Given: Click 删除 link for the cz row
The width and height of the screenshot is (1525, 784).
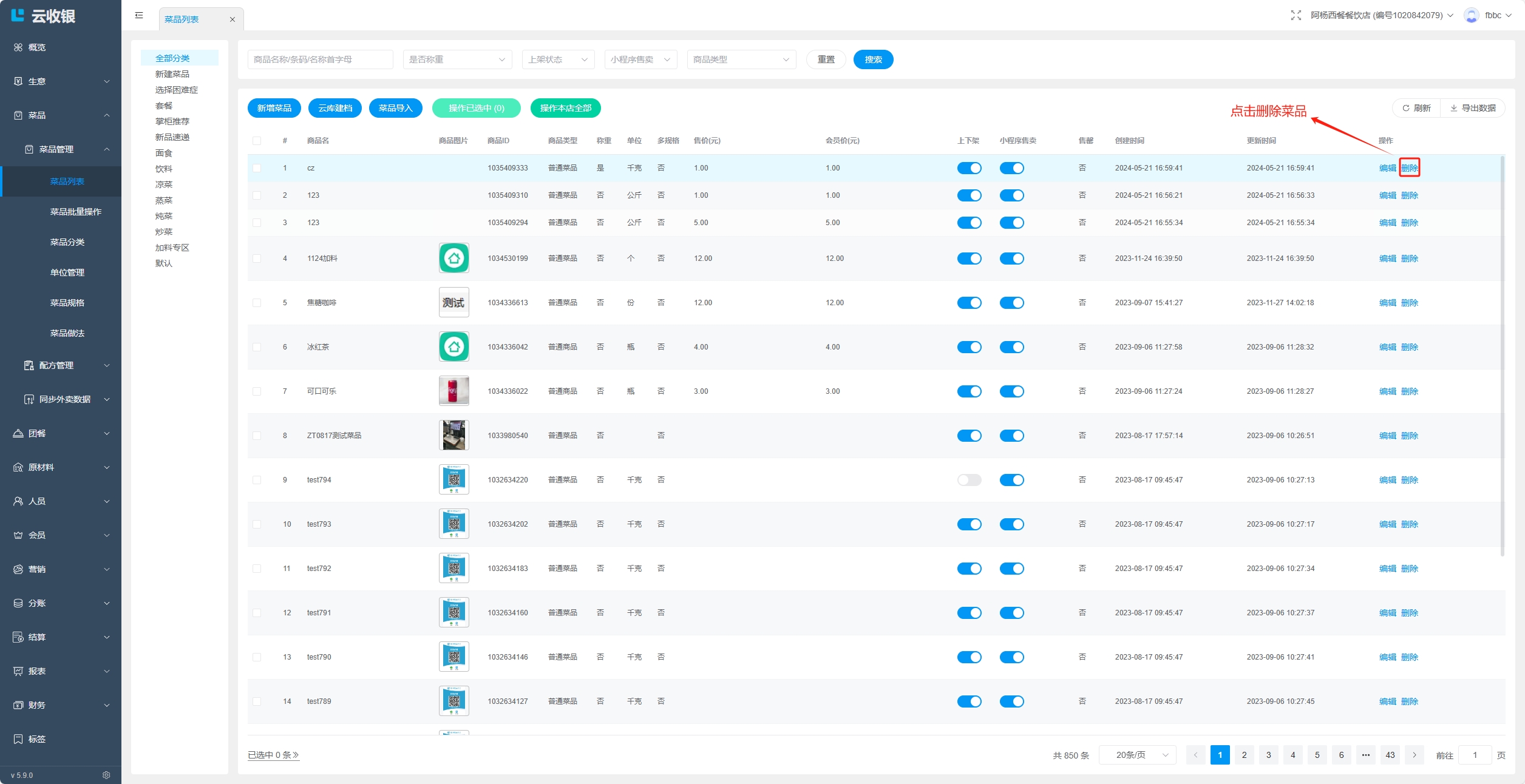Looking at the screenshot, I should [1409, 168].
